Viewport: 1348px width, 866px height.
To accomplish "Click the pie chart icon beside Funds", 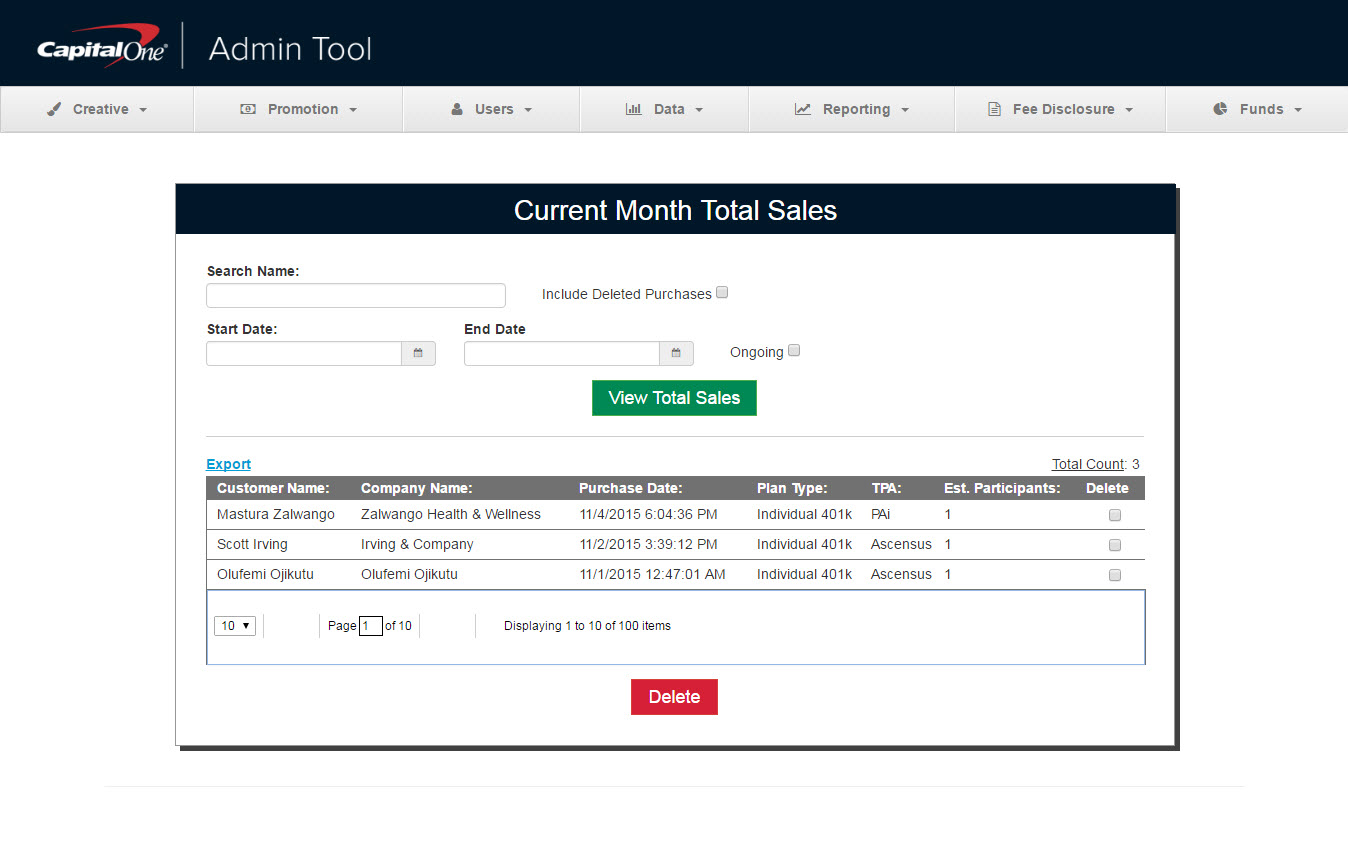I will (1220, 109).
